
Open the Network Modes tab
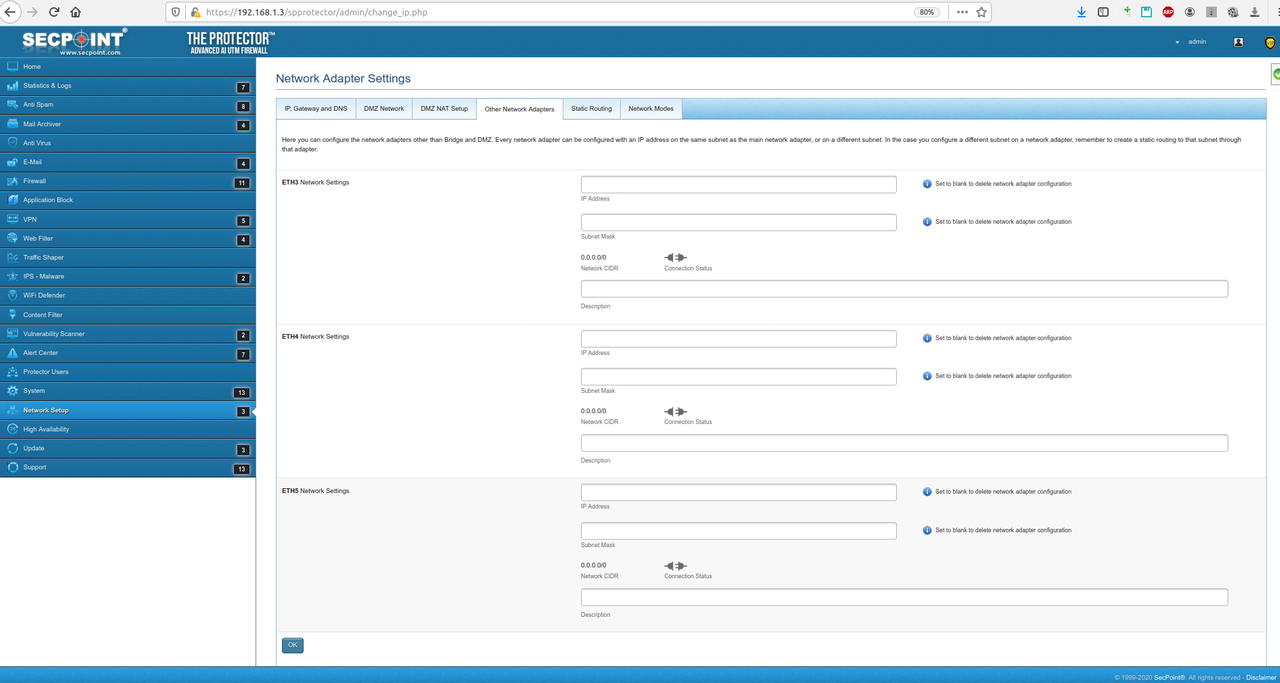tap(651, 108)
